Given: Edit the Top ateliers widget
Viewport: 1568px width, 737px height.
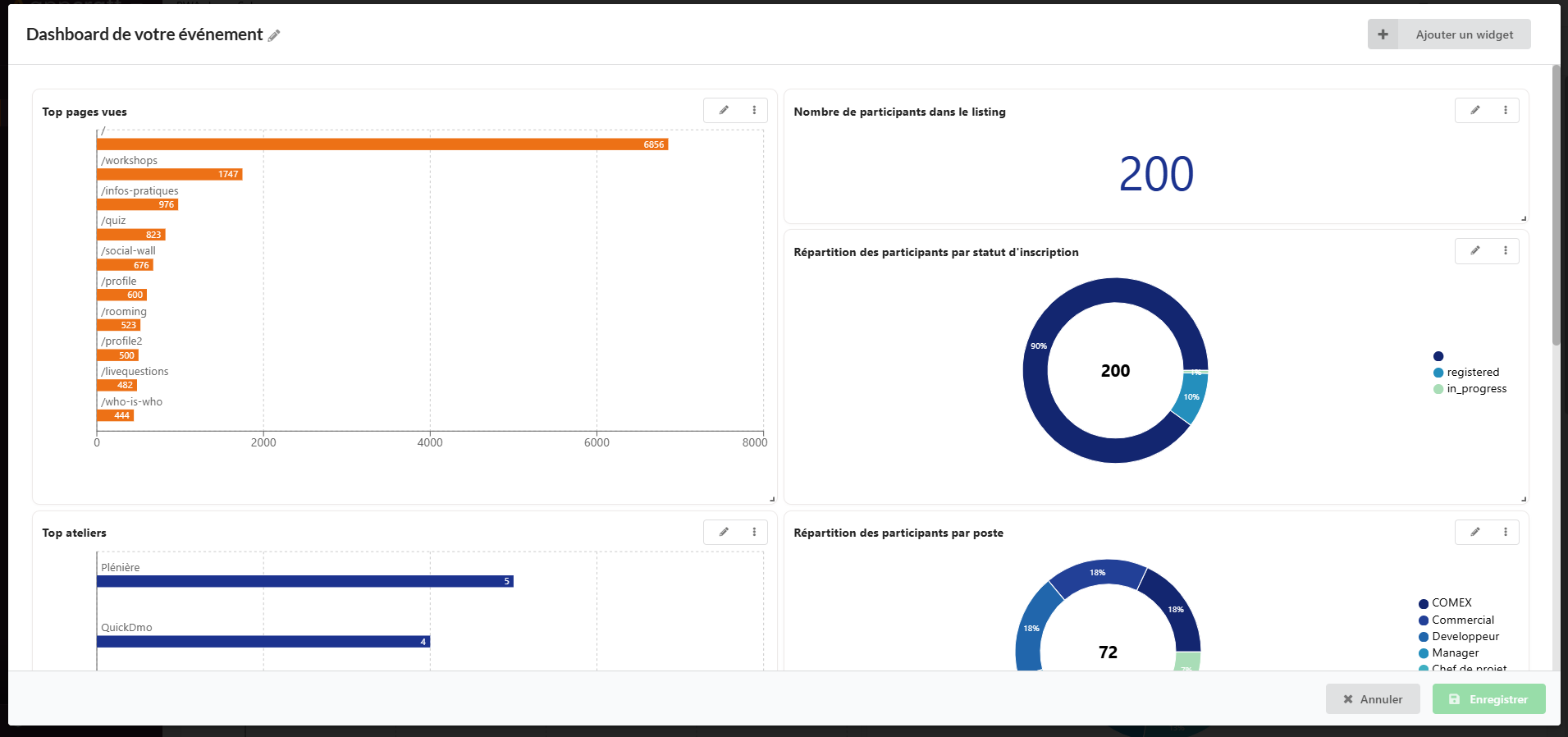Looking at the screenshot, I should 724,532.
